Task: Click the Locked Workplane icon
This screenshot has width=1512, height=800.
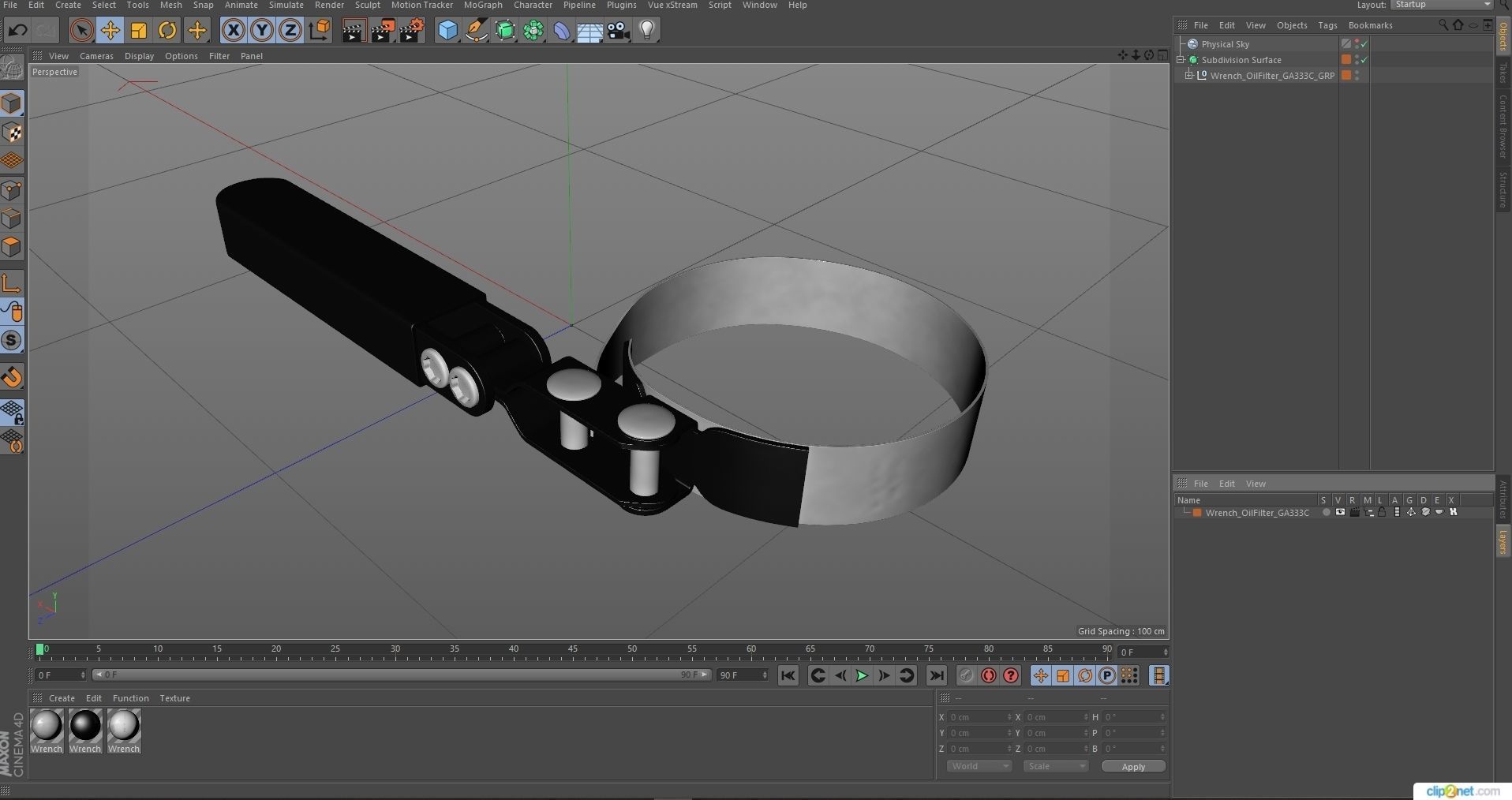Action: tap(12, 412)
